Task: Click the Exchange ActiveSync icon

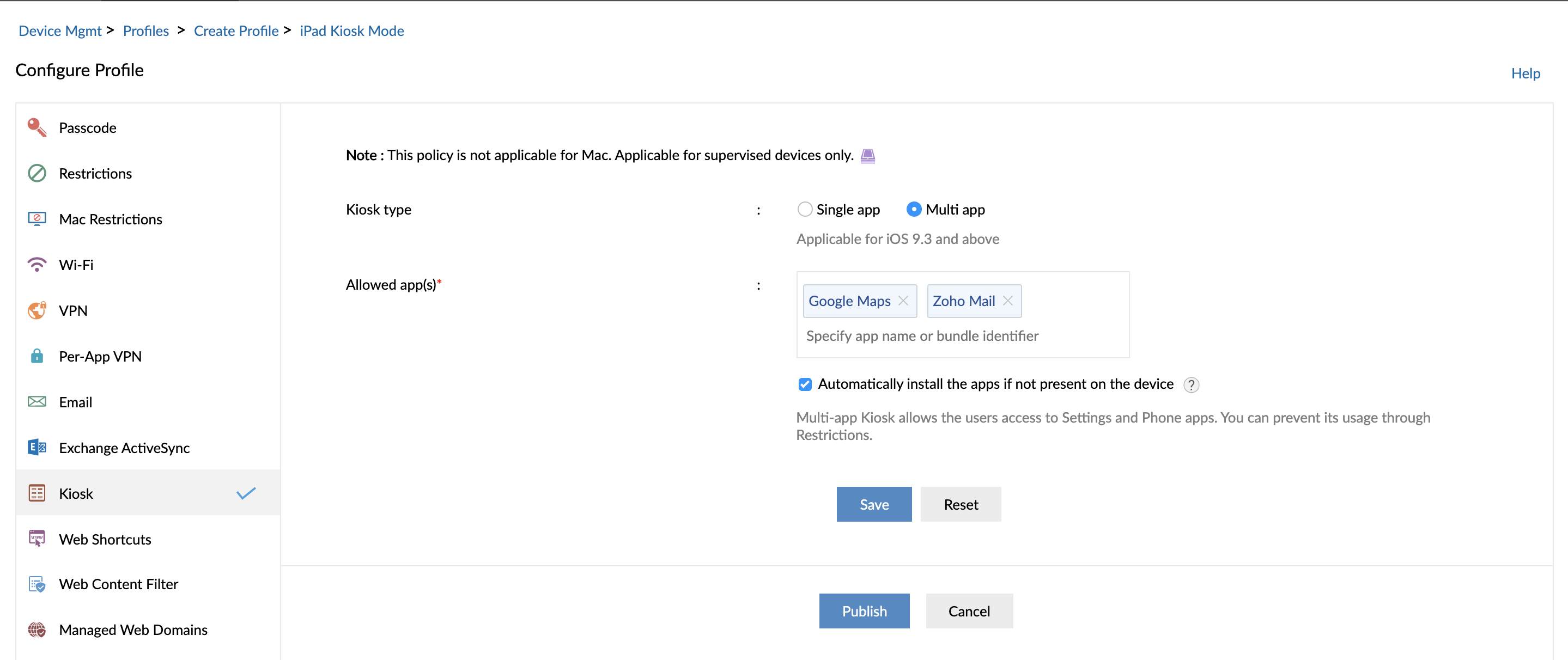Action: coord(37,448)
